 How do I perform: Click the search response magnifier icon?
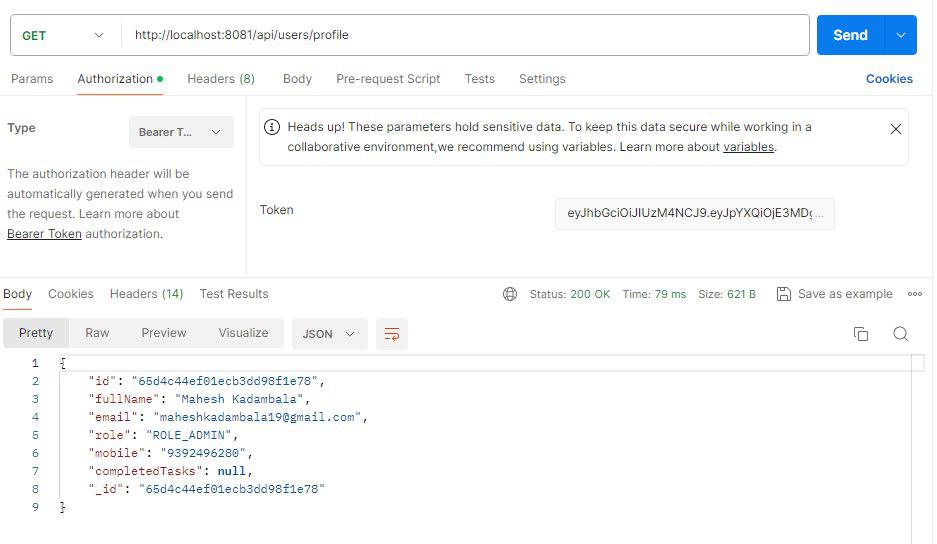[x=900, y=334]
